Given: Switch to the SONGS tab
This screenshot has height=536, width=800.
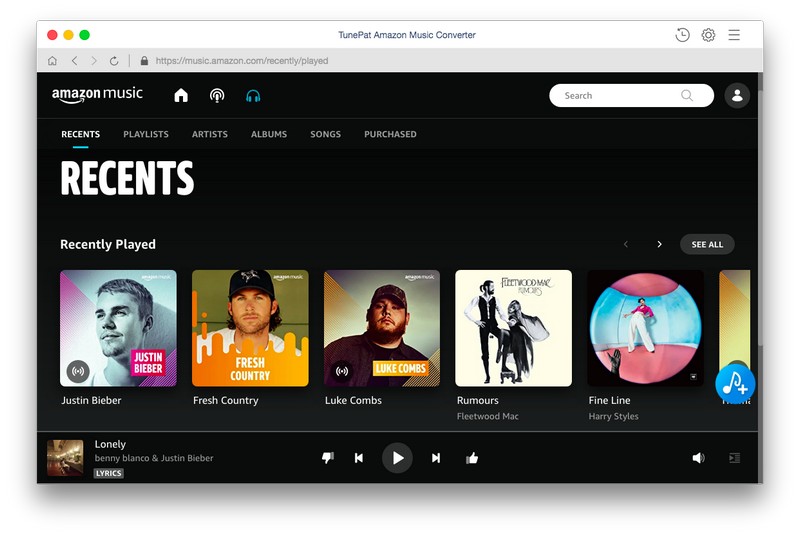Looking at the screenshot, I should coord(326,134).
